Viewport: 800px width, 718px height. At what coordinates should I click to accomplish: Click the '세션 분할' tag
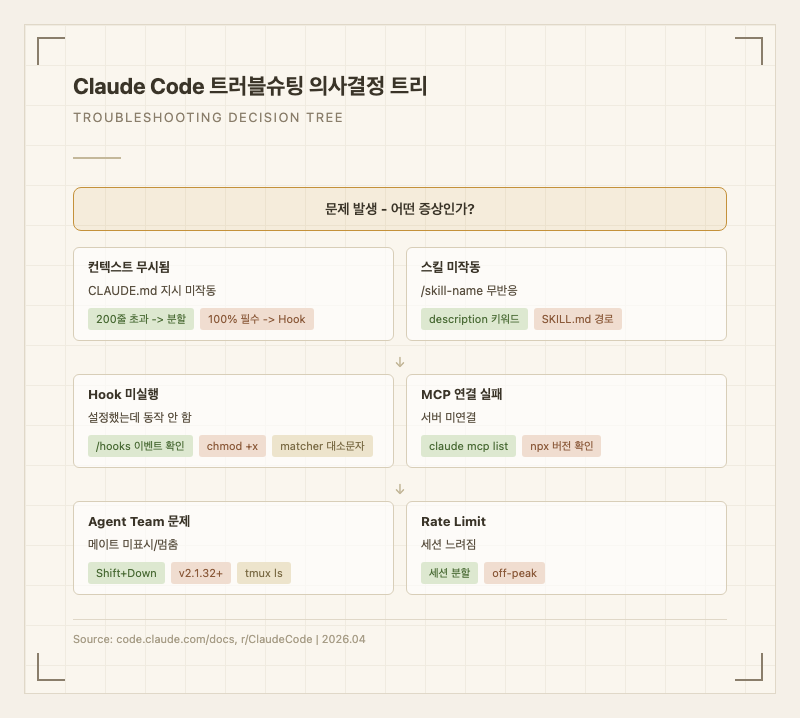(x=449, y=573)
